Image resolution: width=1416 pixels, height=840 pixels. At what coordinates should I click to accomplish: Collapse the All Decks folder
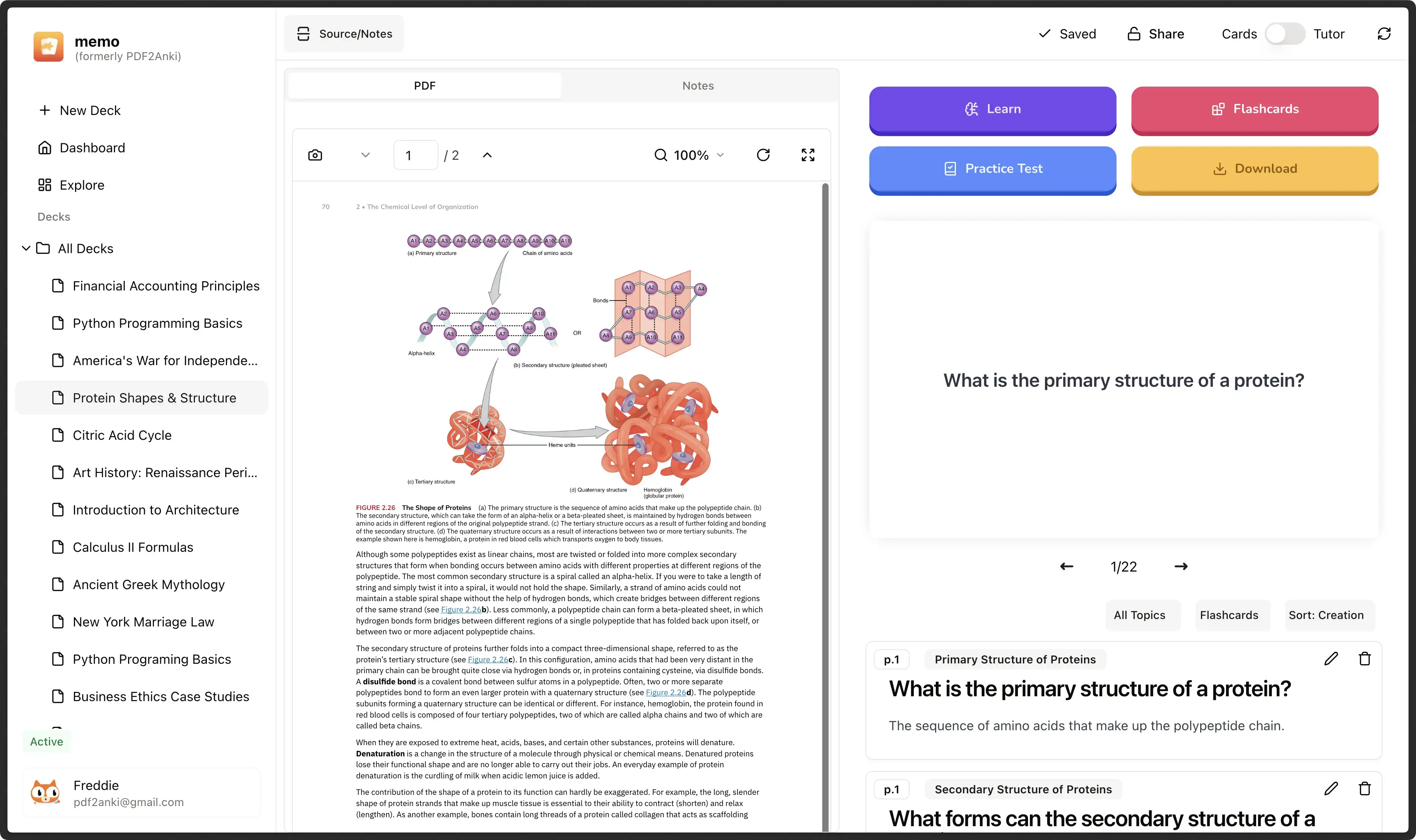coord(26,248)
